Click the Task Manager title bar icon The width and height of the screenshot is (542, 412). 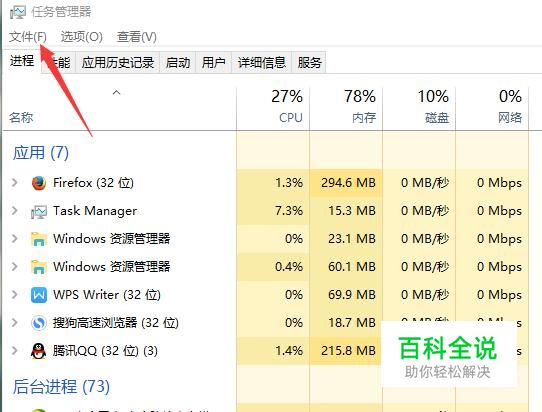(x=18, y=12)
